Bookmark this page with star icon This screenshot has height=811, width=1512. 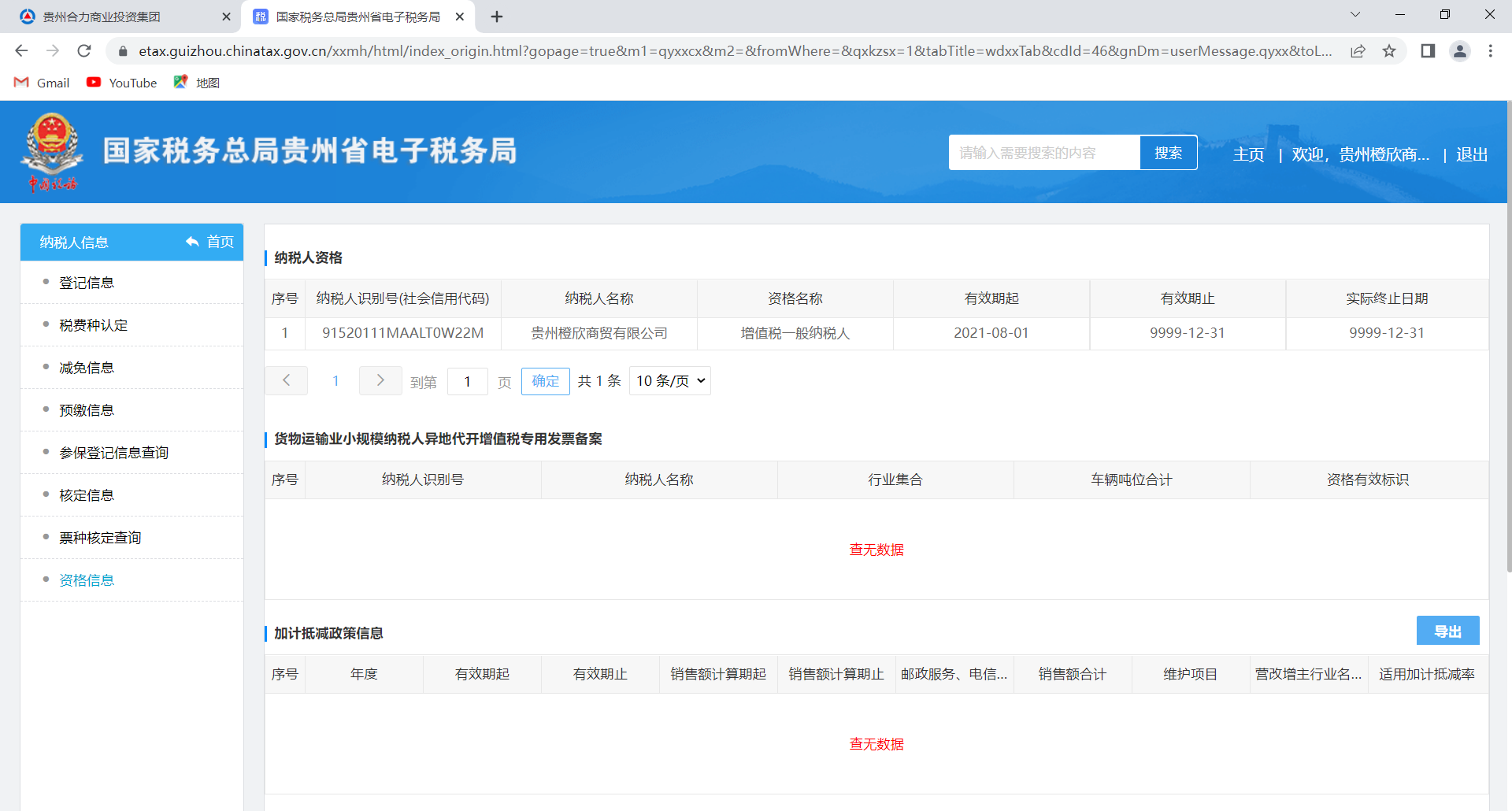coord(1389,51)
